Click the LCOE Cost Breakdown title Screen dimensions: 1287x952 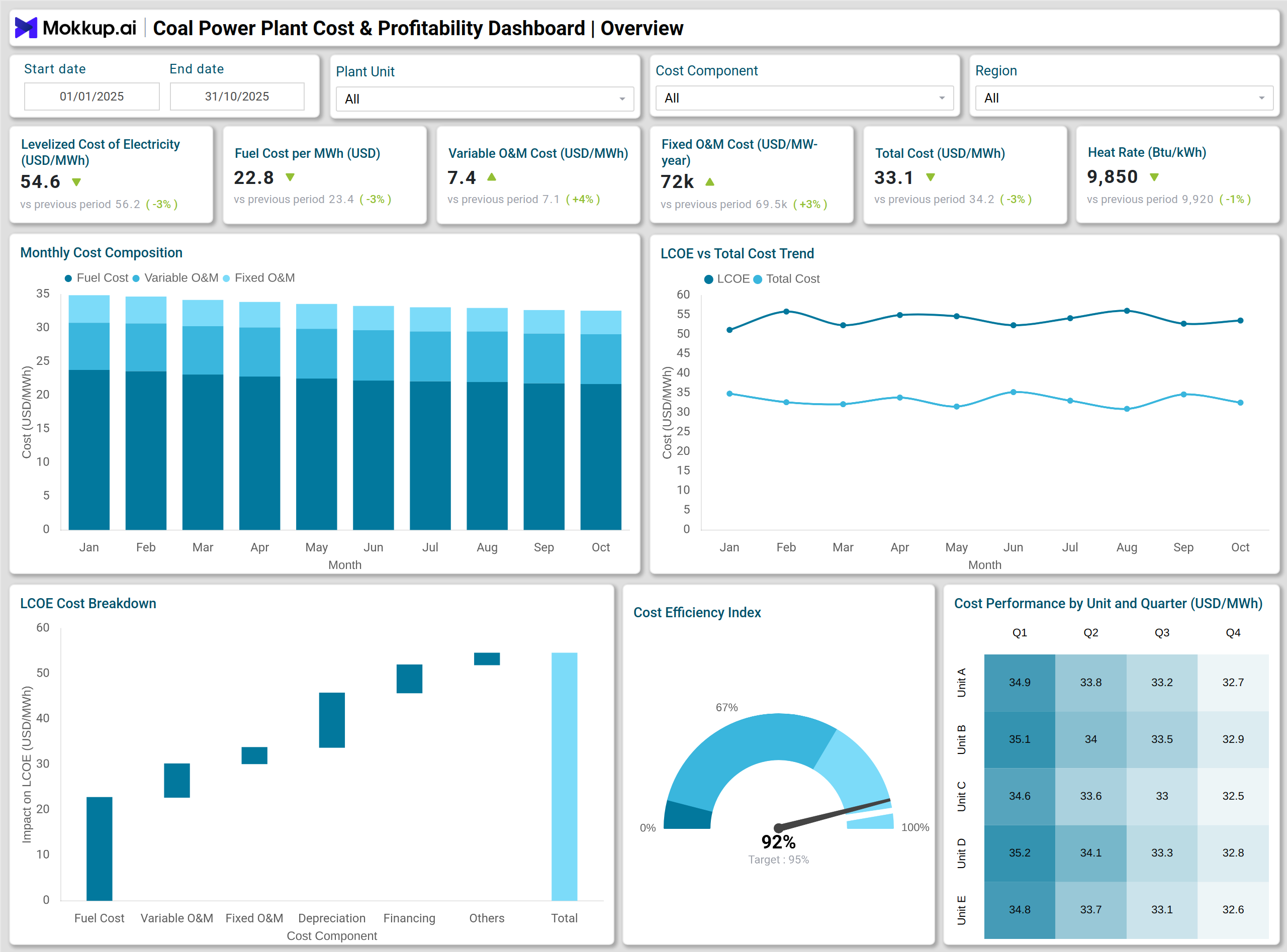pyautogui.click(x=88, y=603)
